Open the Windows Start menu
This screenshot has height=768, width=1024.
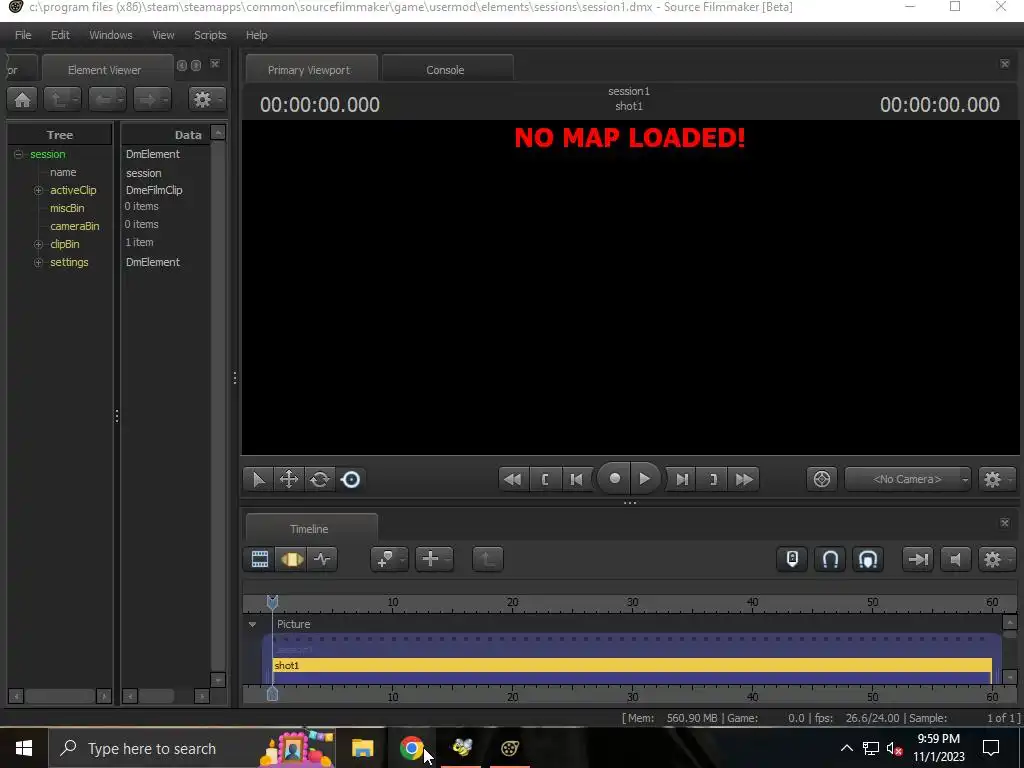[24, 748]
